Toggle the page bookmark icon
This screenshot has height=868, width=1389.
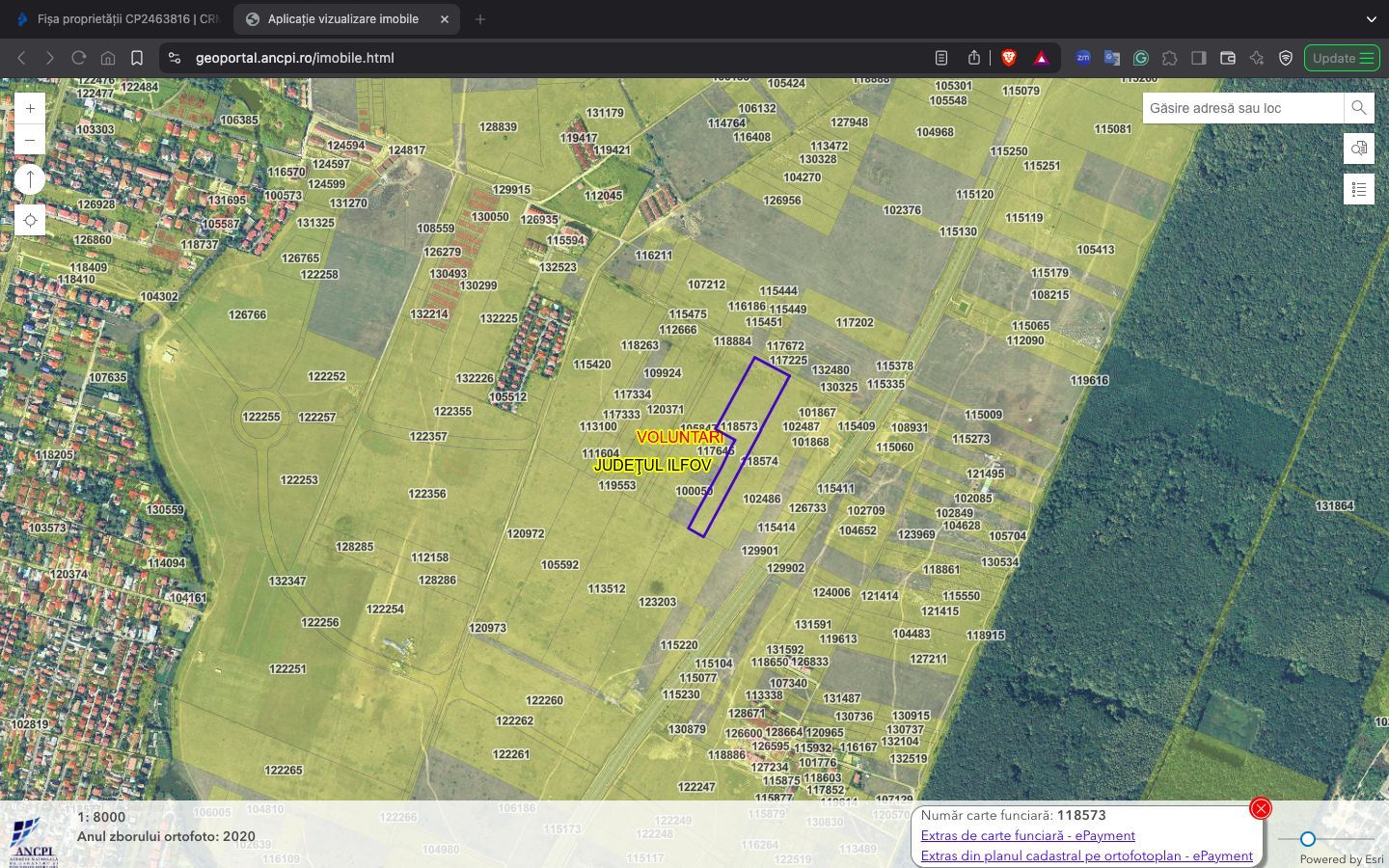tap(137, 58)
